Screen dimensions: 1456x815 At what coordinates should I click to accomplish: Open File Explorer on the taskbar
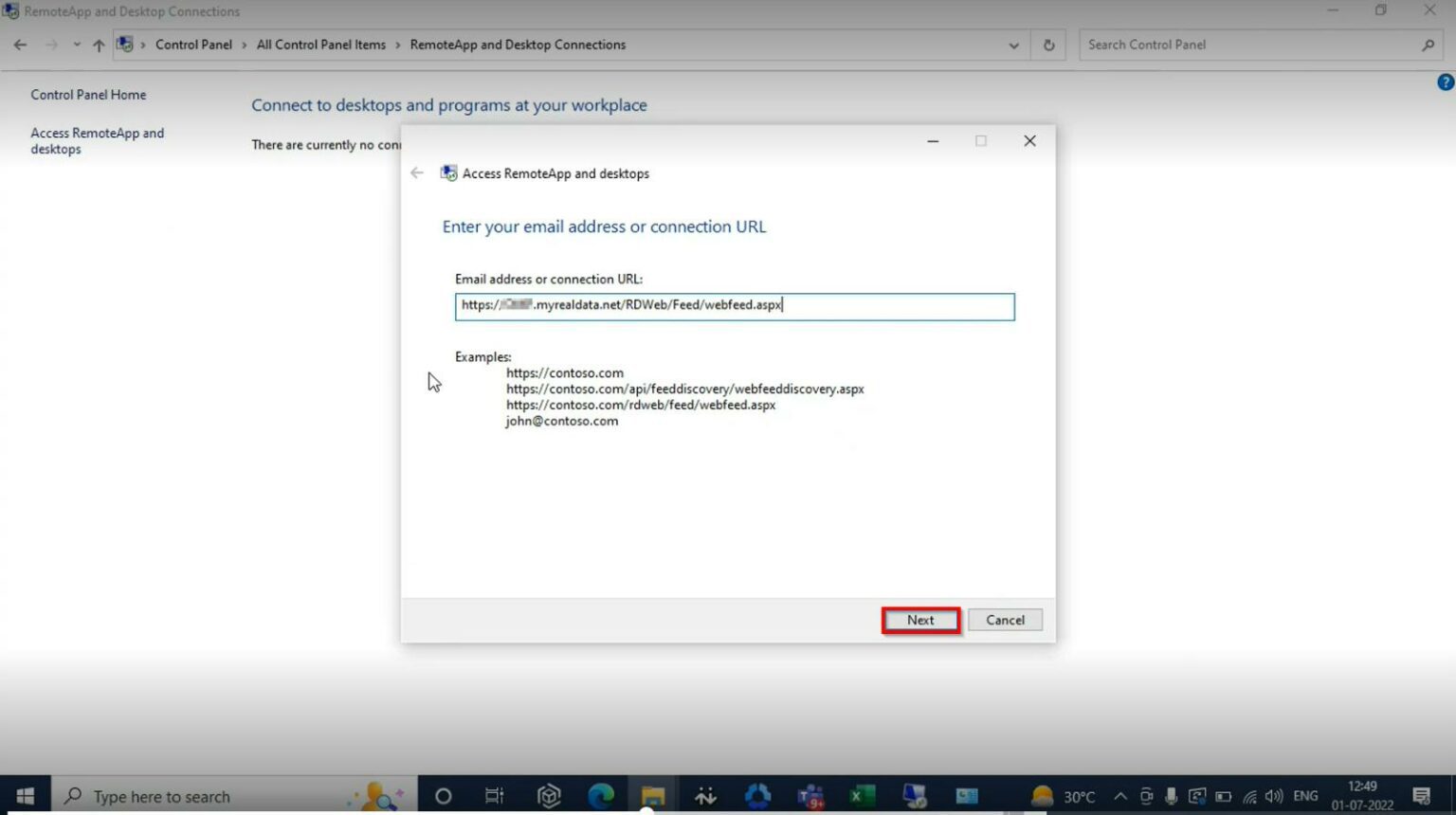point(651,796)
